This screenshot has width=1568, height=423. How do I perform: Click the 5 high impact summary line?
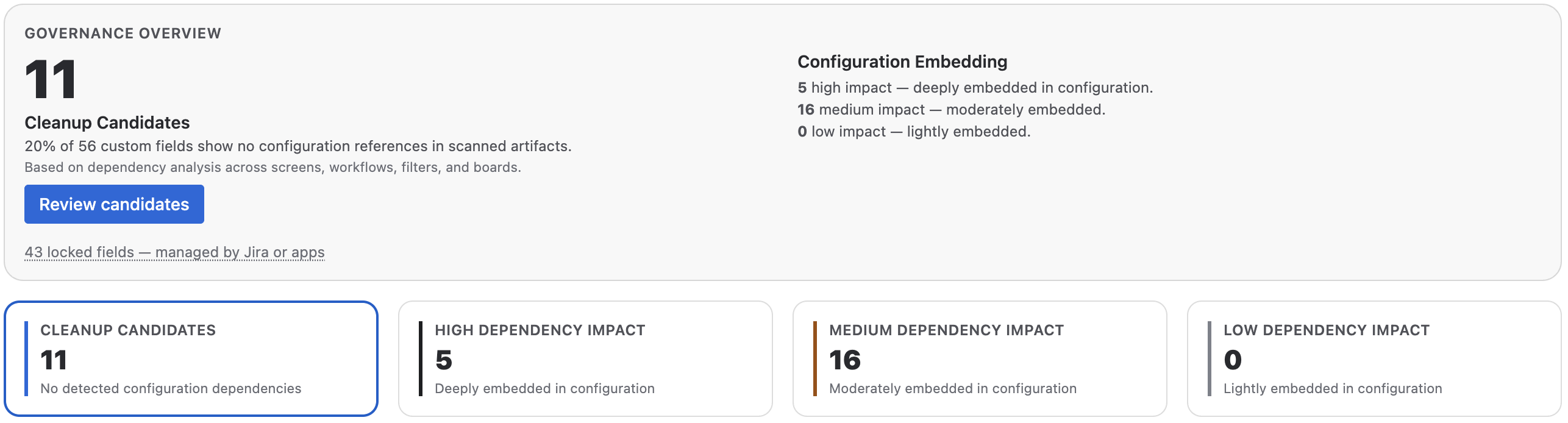(974, 87)
